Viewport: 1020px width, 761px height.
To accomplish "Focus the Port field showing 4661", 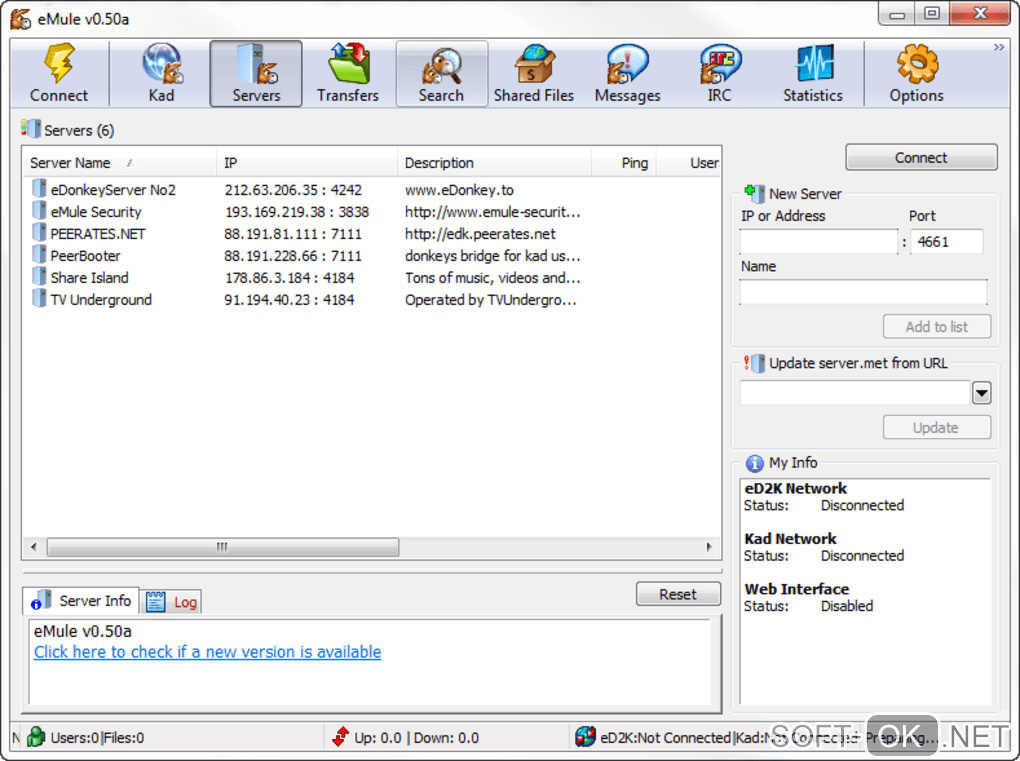I will tap(946, 241).
